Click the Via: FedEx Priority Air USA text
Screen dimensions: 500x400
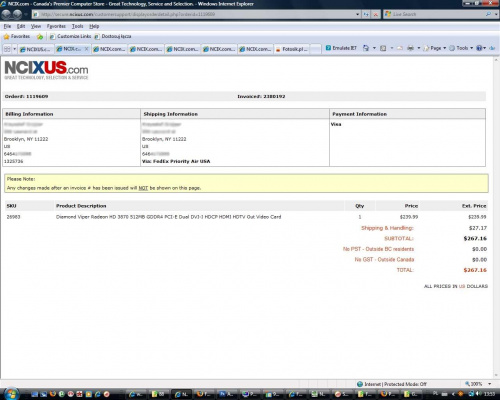[x=176, y=161]
